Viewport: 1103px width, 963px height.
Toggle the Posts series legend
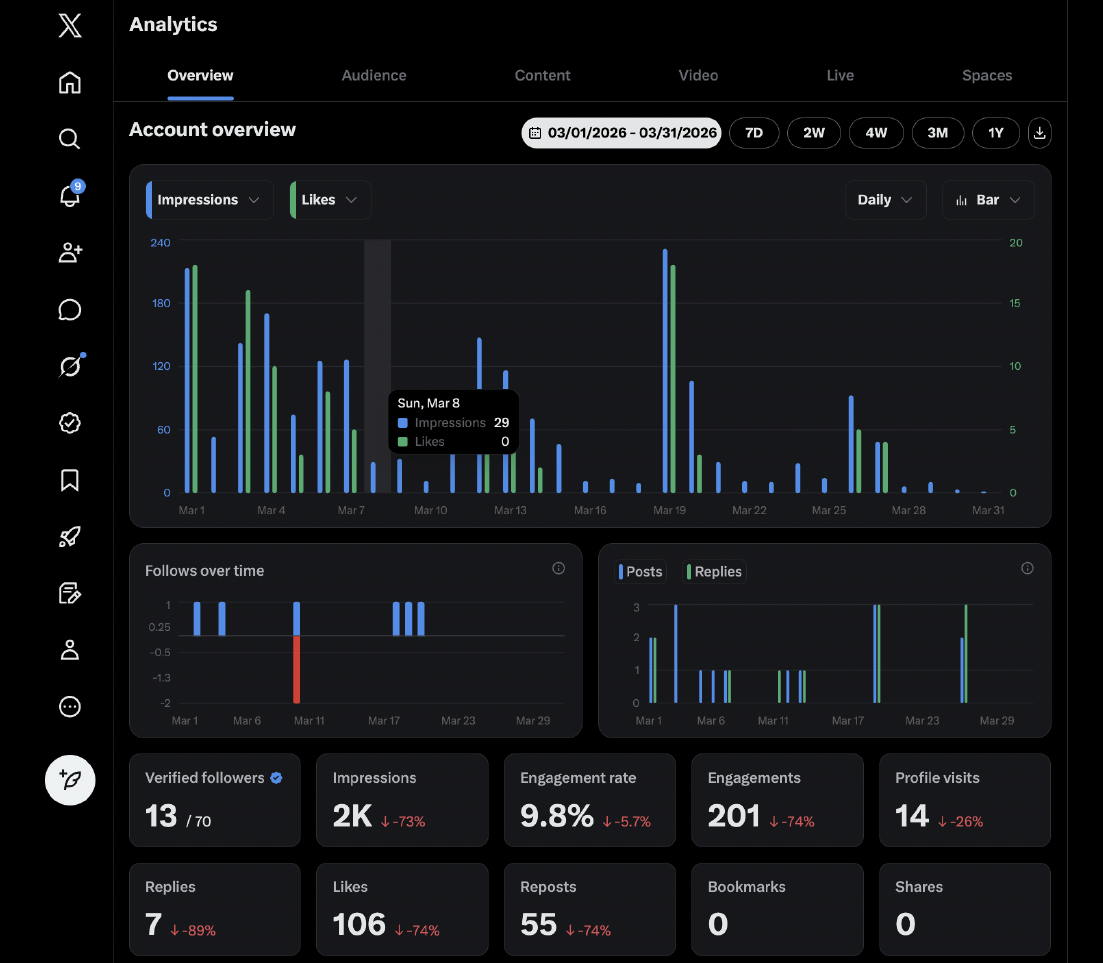(641, 572)
